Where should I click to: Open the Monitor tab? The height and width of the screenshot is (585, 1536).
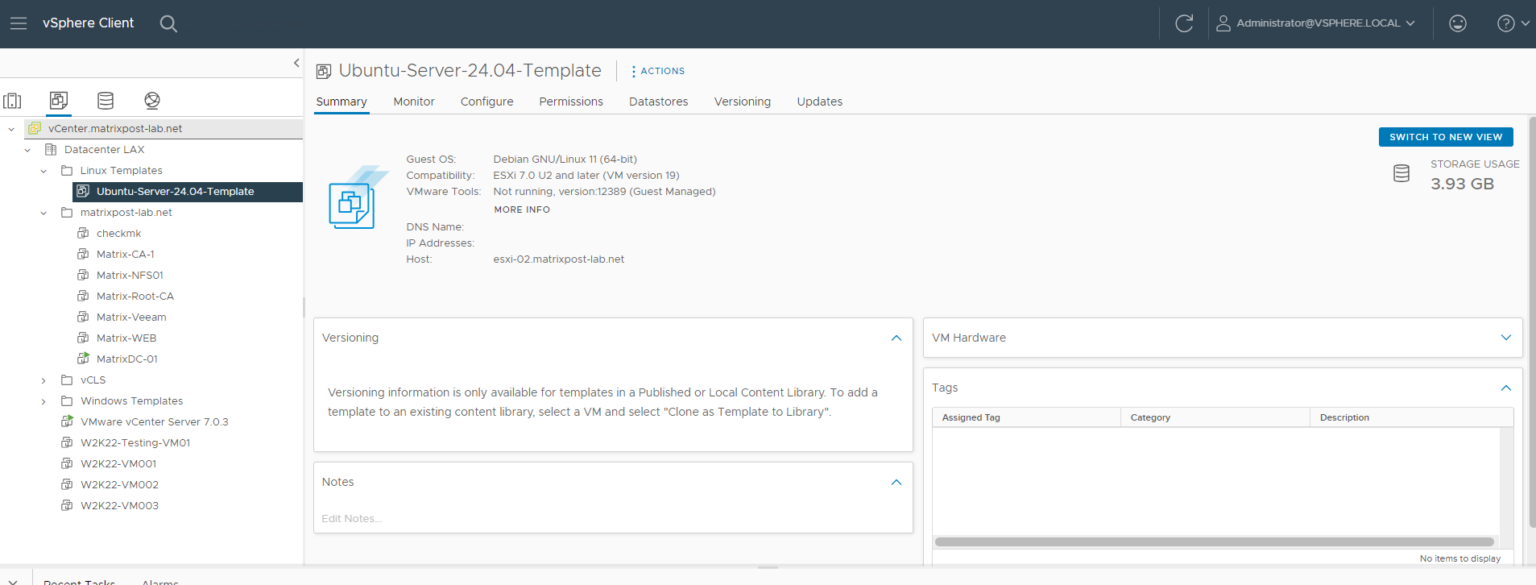tap(413, 101)
